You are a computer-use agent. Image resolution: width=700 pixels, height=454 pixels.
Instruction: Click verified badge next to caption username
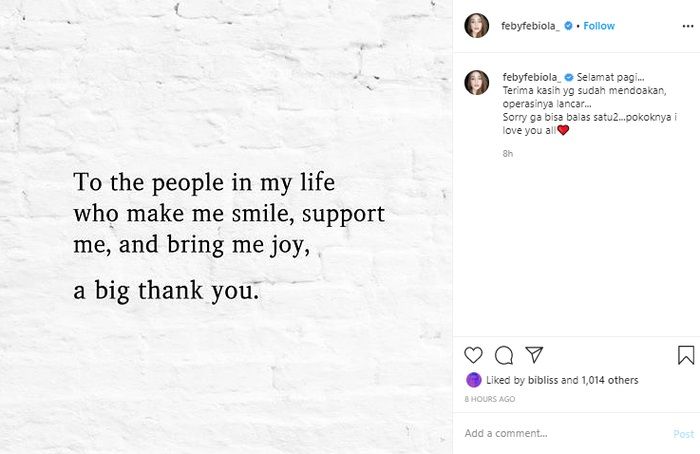coord(569,78)
